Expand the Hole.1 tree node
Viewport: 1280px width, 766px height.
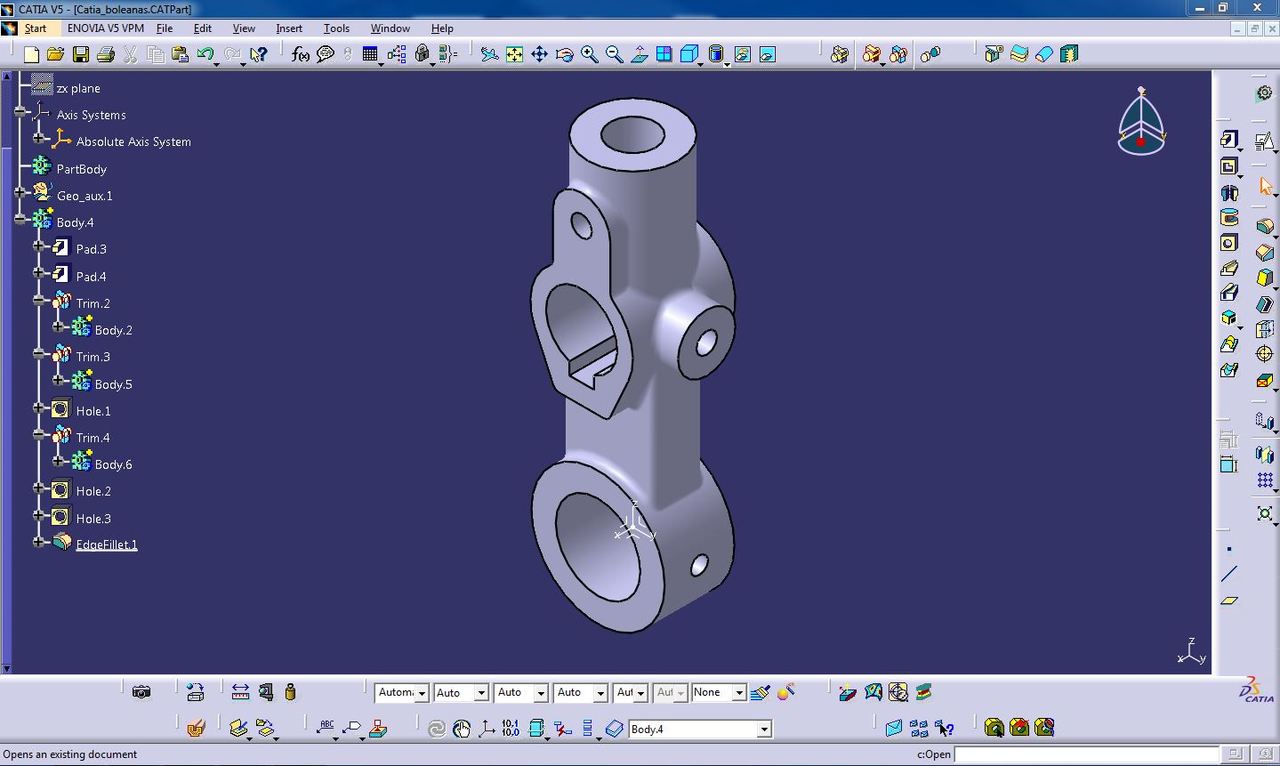39,408
